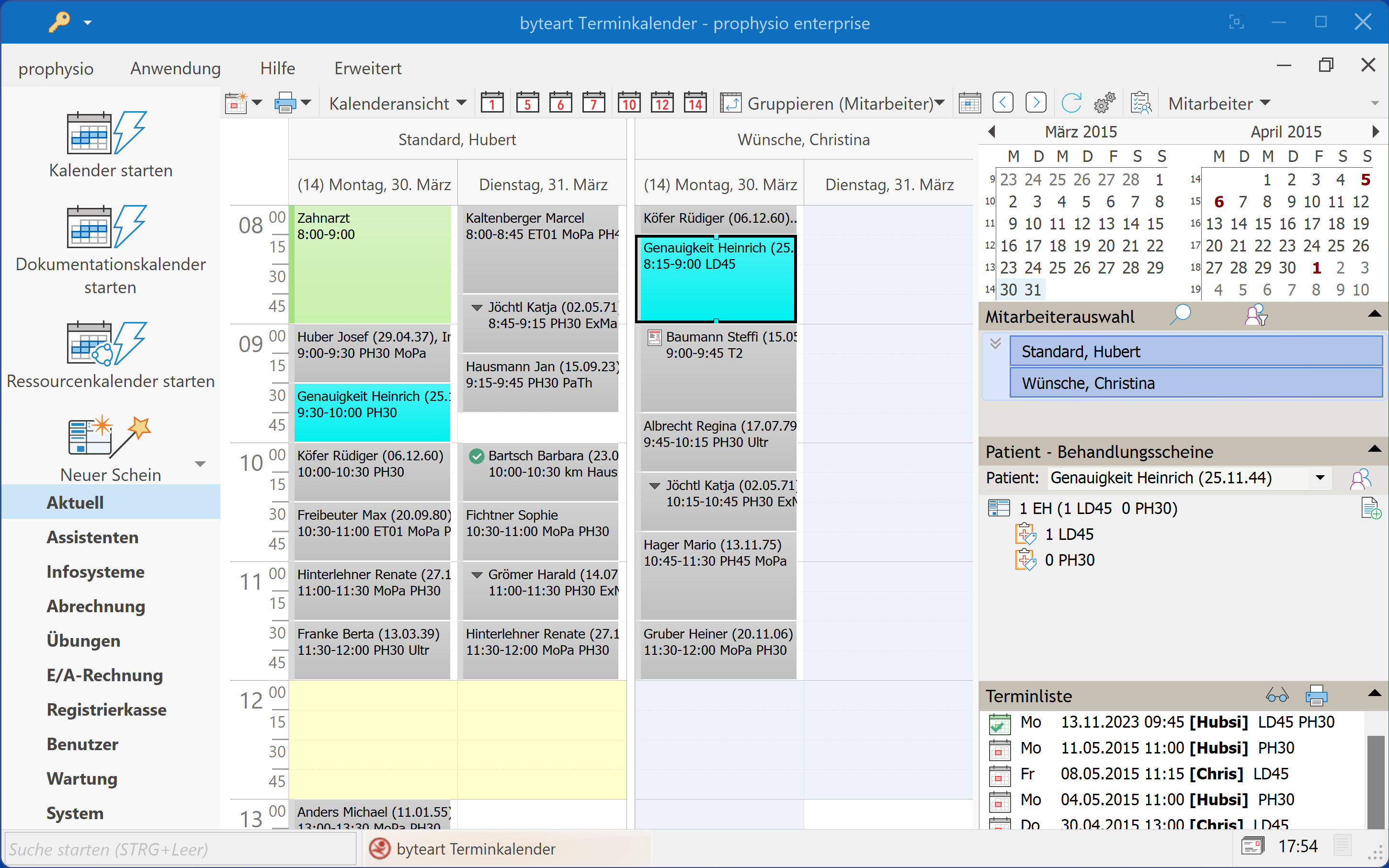1389x868 pixels.
Task: Open the Anwendung menu
Action: (175, 69)
